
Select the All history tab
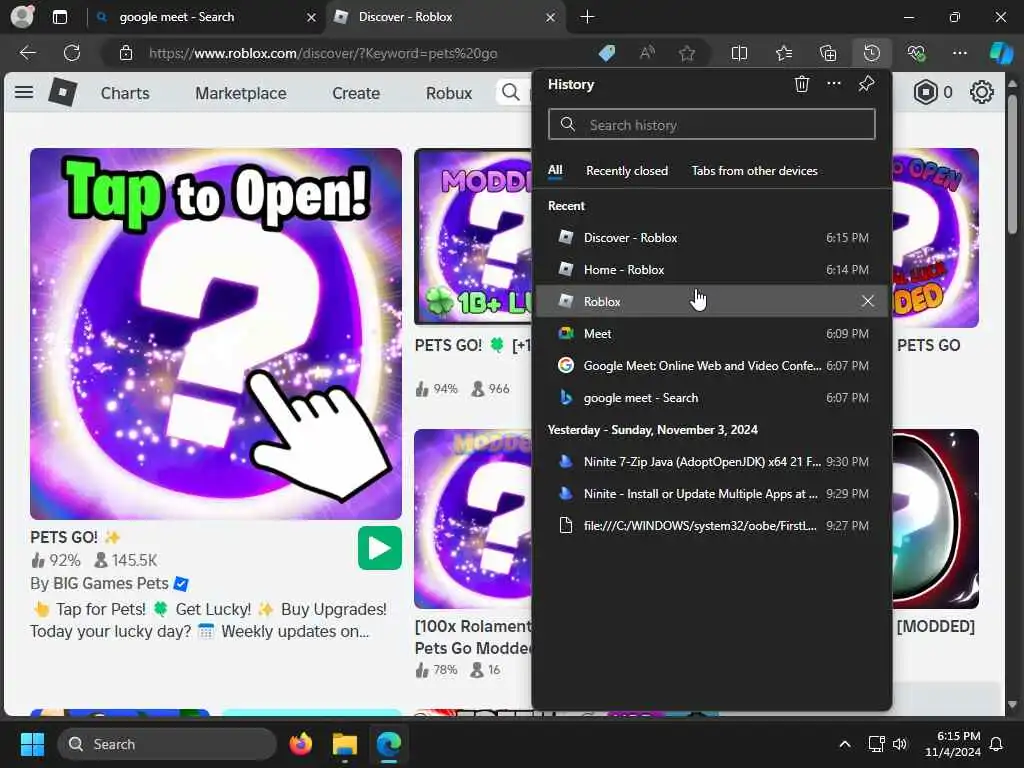[x=555, y=170]
